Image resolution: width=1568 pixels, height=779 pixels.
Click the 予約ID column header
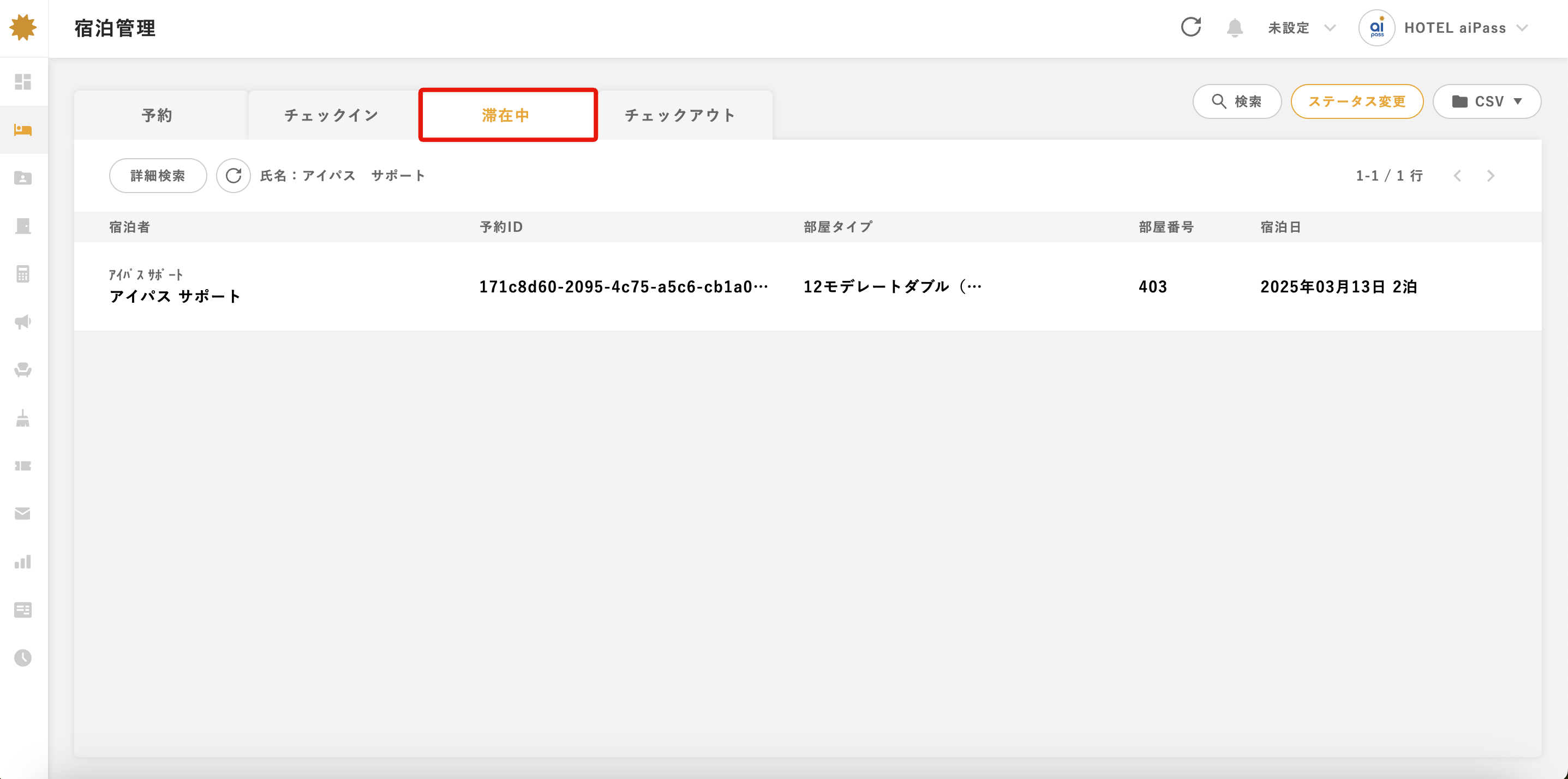pos(501,227)
